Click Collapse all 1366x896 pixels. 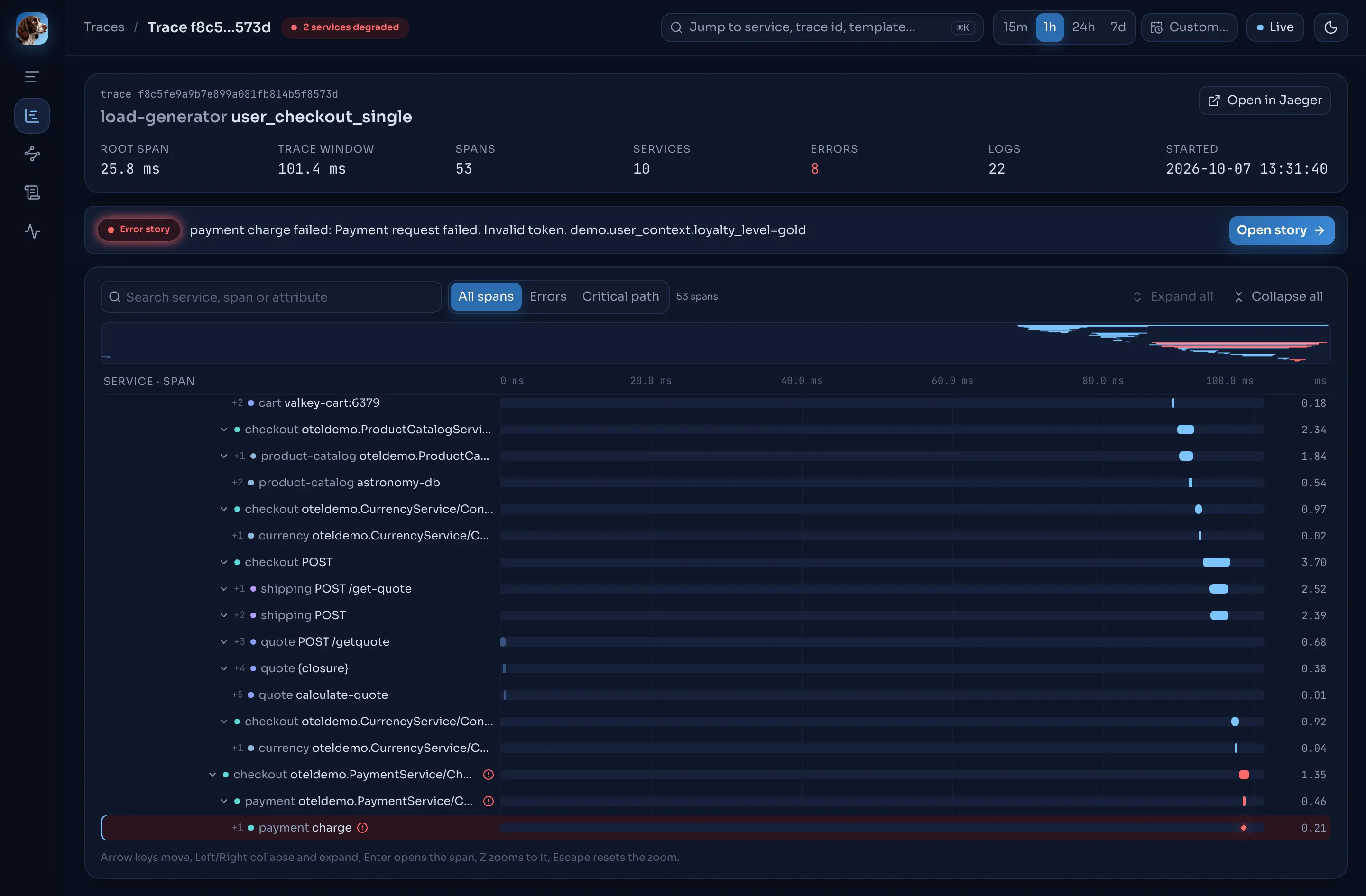(x=1278, y=297)
